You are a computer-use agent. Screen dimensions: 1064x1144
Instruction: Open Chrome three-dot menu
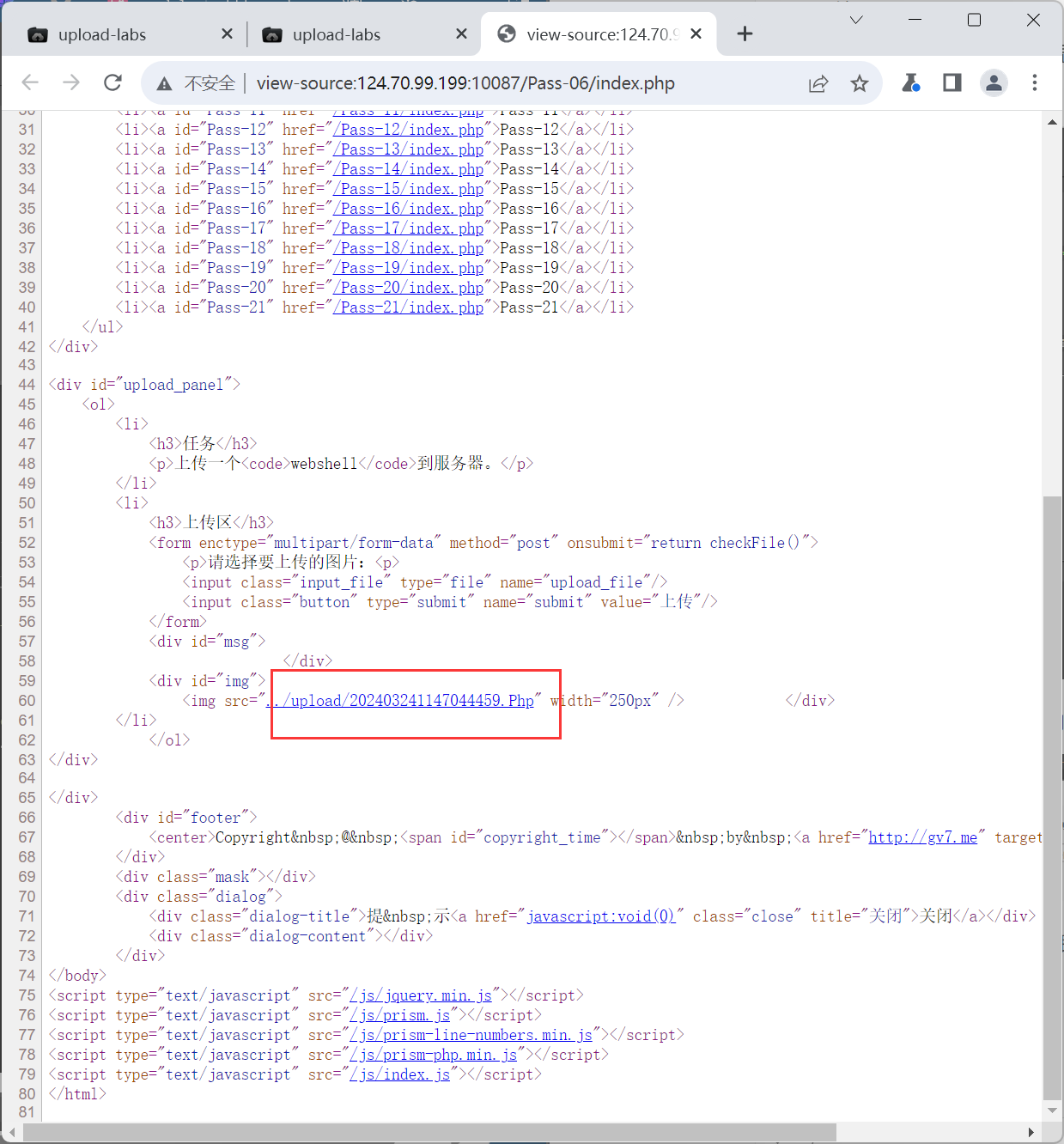1035,82
